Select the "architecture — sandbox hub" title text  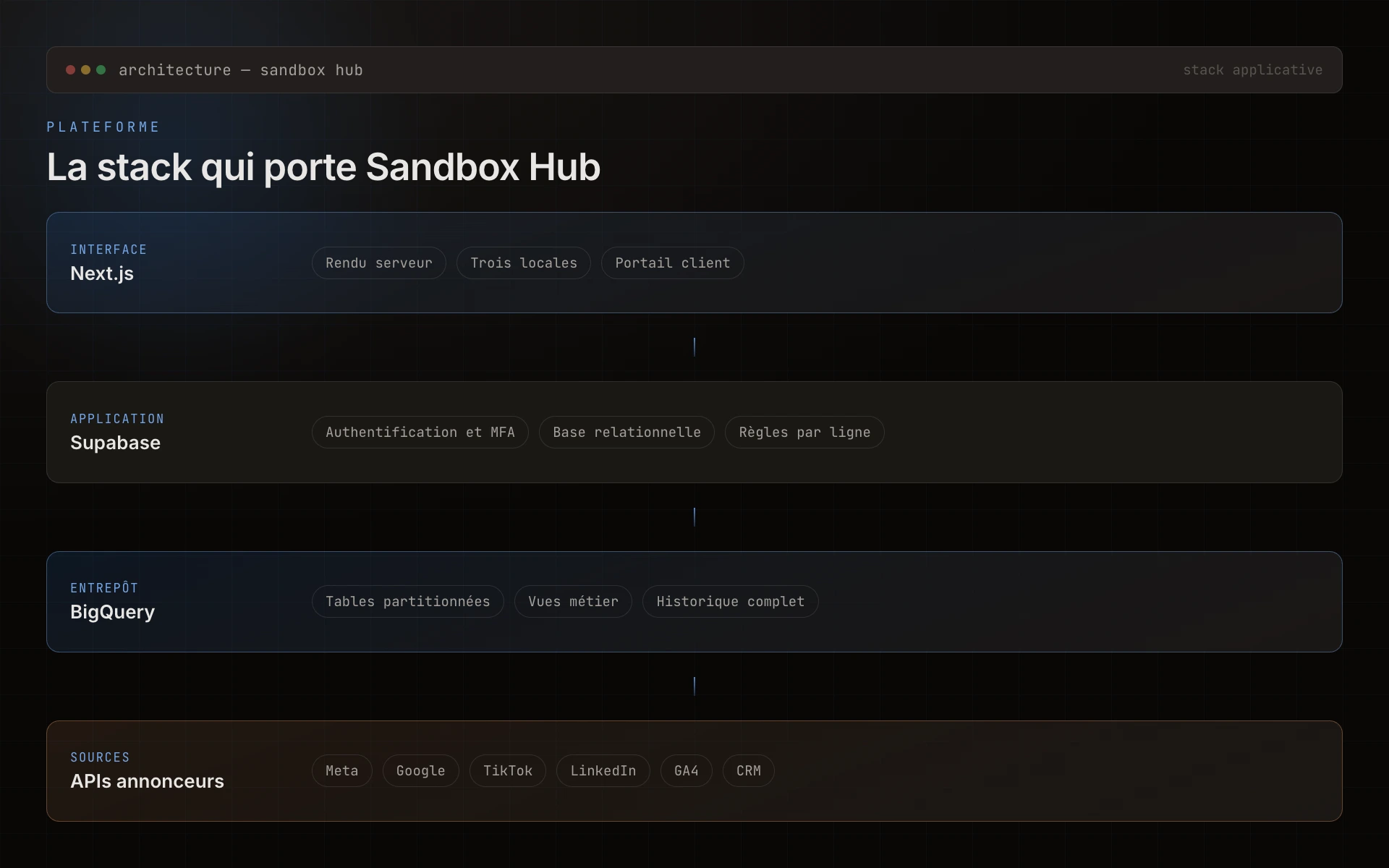coord(241,70)
